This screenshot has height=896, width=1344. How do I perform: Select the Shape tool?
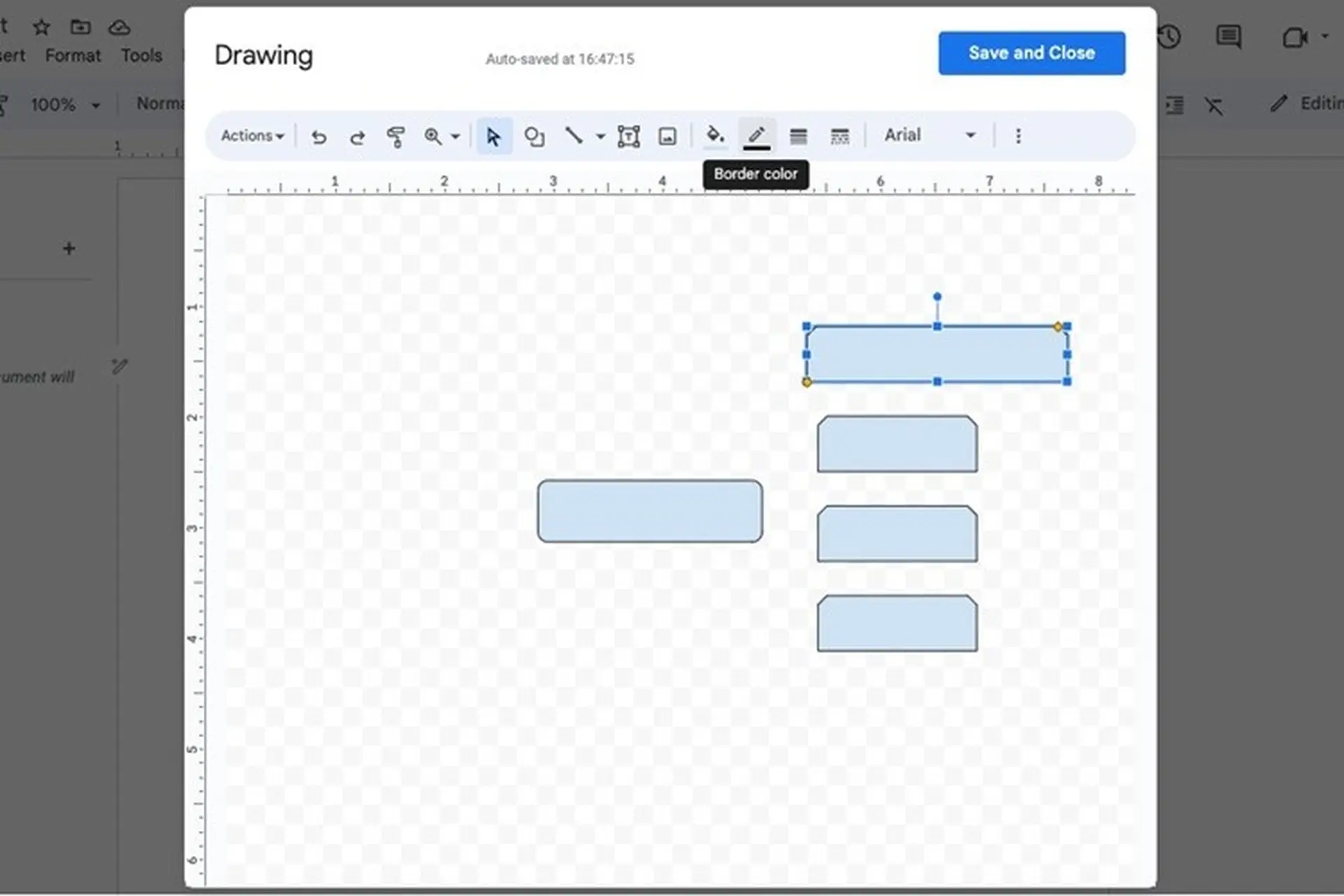tap(535, 136)
